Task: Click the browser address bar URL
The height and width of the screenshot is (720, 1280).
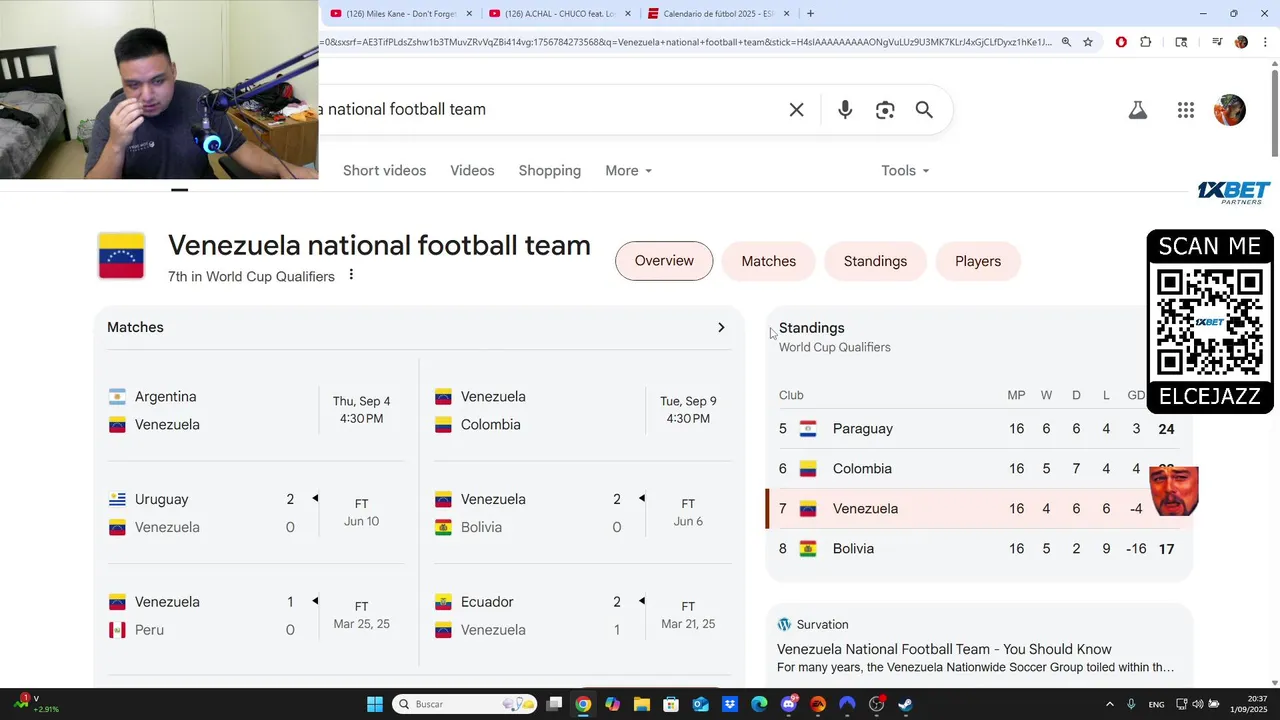Action: click(686, 42)
